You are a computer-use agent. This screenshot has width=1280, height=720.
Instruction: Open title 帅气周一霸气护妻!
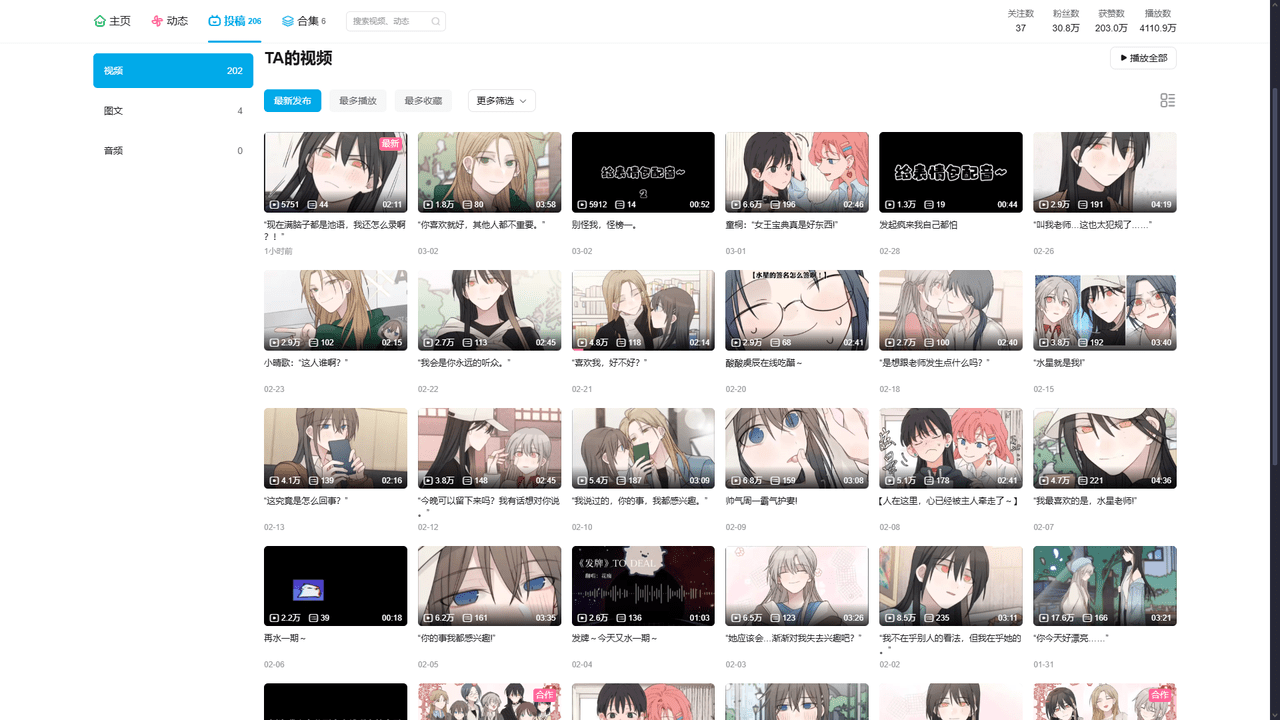pyautogui.click(x=762, y=501)
